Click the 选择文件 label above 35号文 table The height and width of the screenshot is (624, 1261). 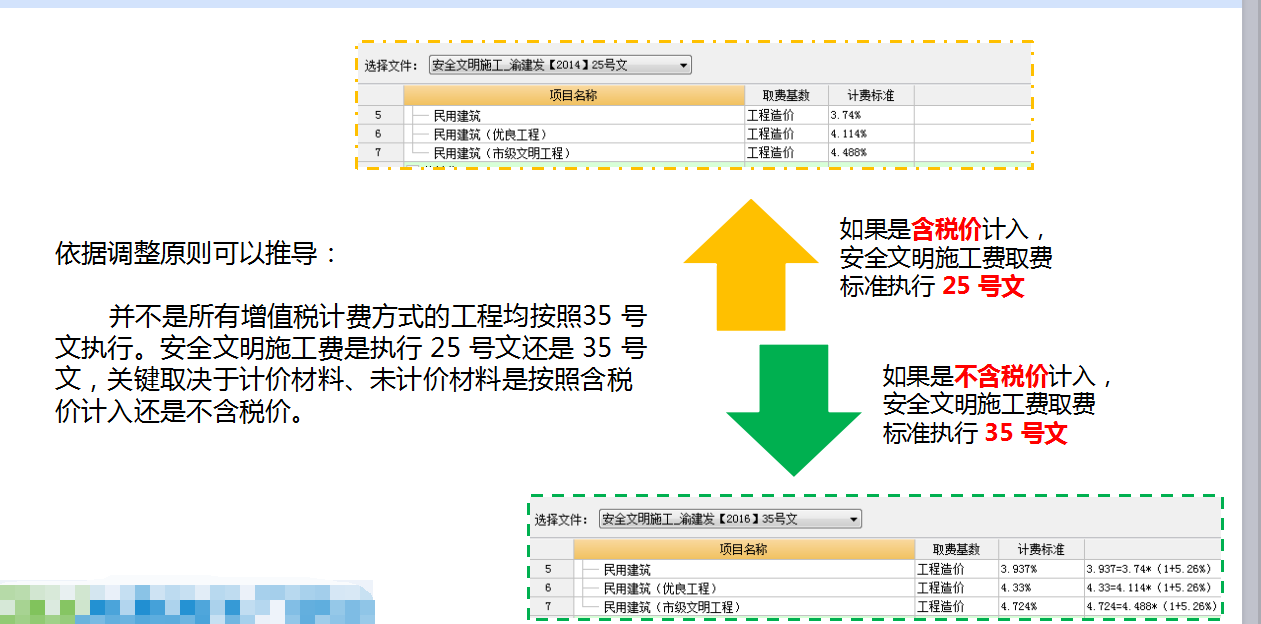(561, 520)
